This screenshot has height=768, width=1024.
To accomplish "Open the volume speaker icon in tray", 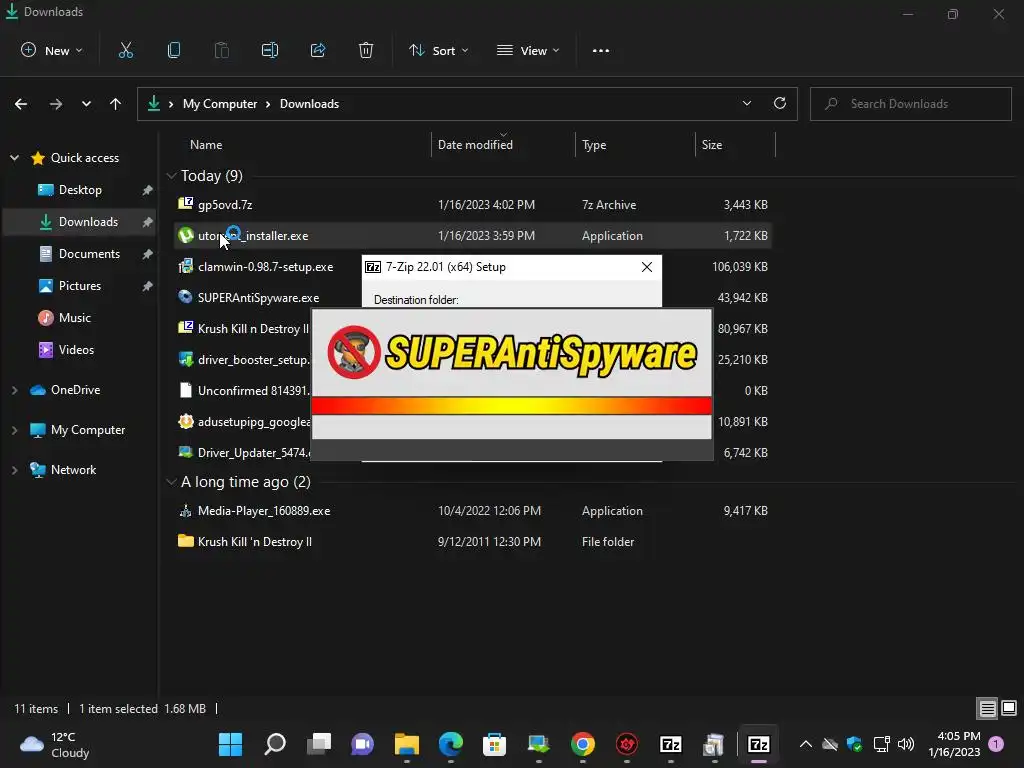I will 906,744.
